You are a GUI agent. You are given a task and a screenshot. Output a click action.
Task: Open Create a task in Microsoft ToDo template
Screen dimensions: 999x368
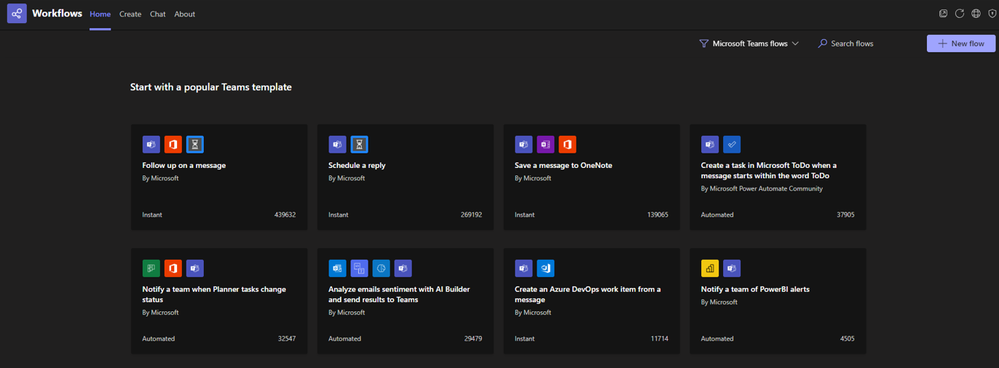coord(778,177)
